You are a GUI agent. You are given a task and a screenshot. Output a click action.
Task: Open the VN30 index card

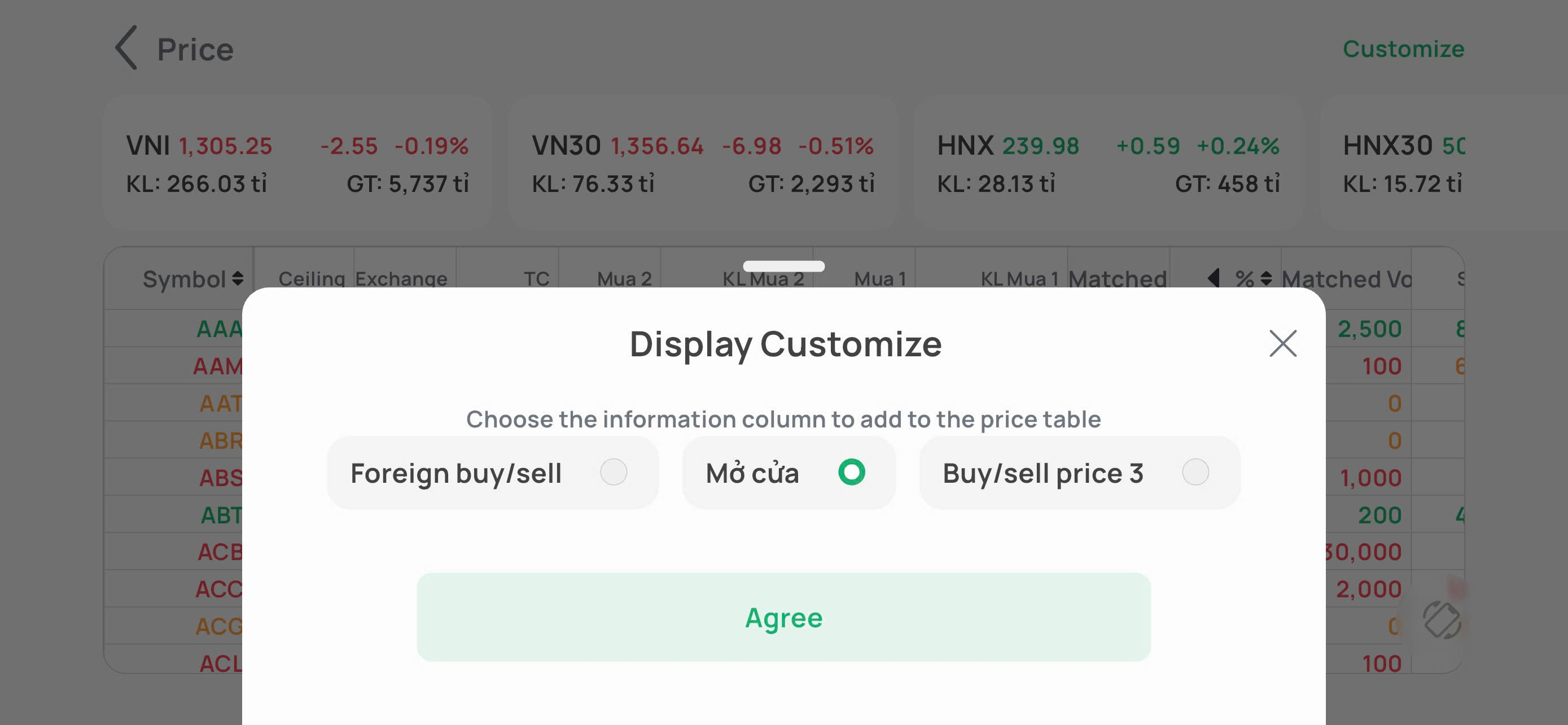(x=702, y=162)
